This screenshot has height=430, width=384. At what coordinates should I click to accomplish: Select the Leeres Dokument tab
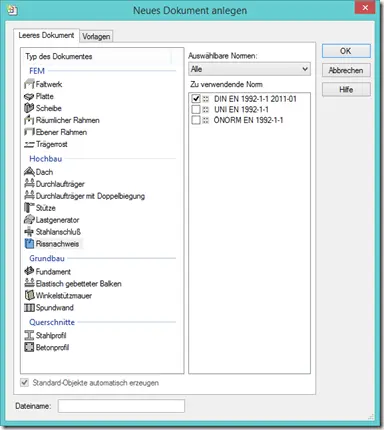[x=46, y=35]
